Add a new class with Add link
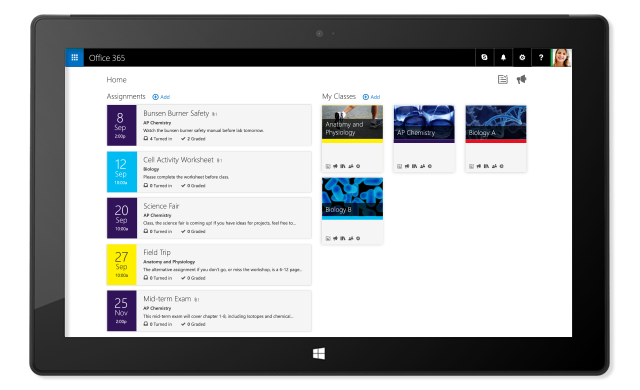Viewport: 640px width, 390px height. coord(375,97)
